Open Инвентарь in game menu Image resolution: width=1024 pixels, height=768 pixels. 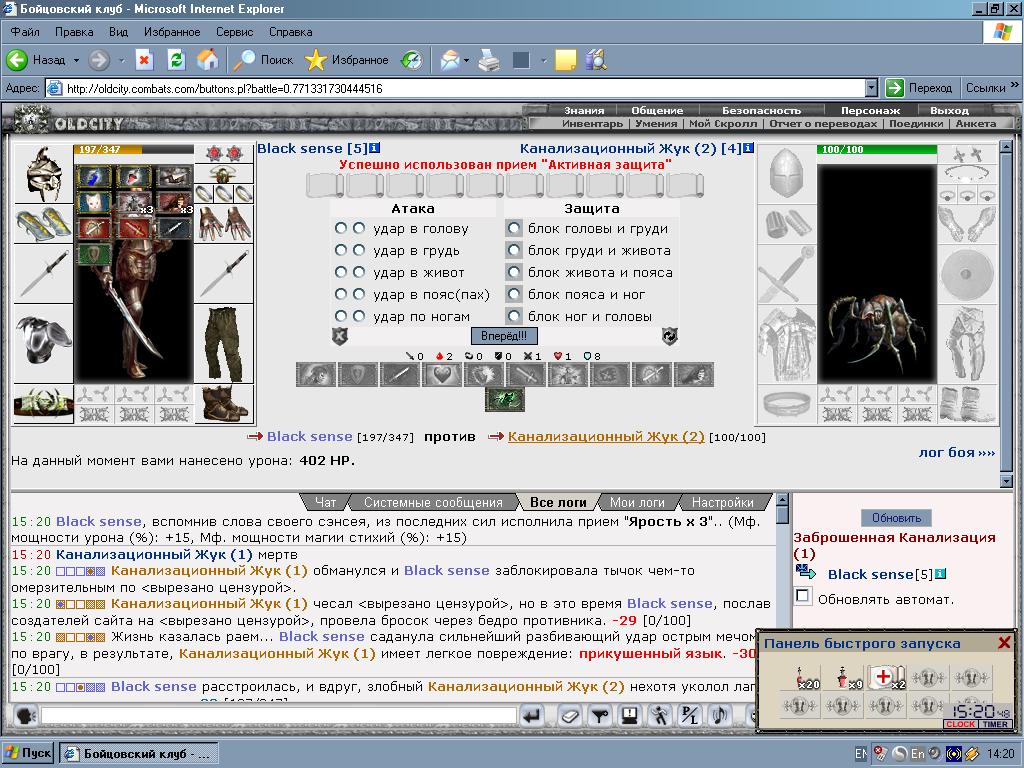592,123
